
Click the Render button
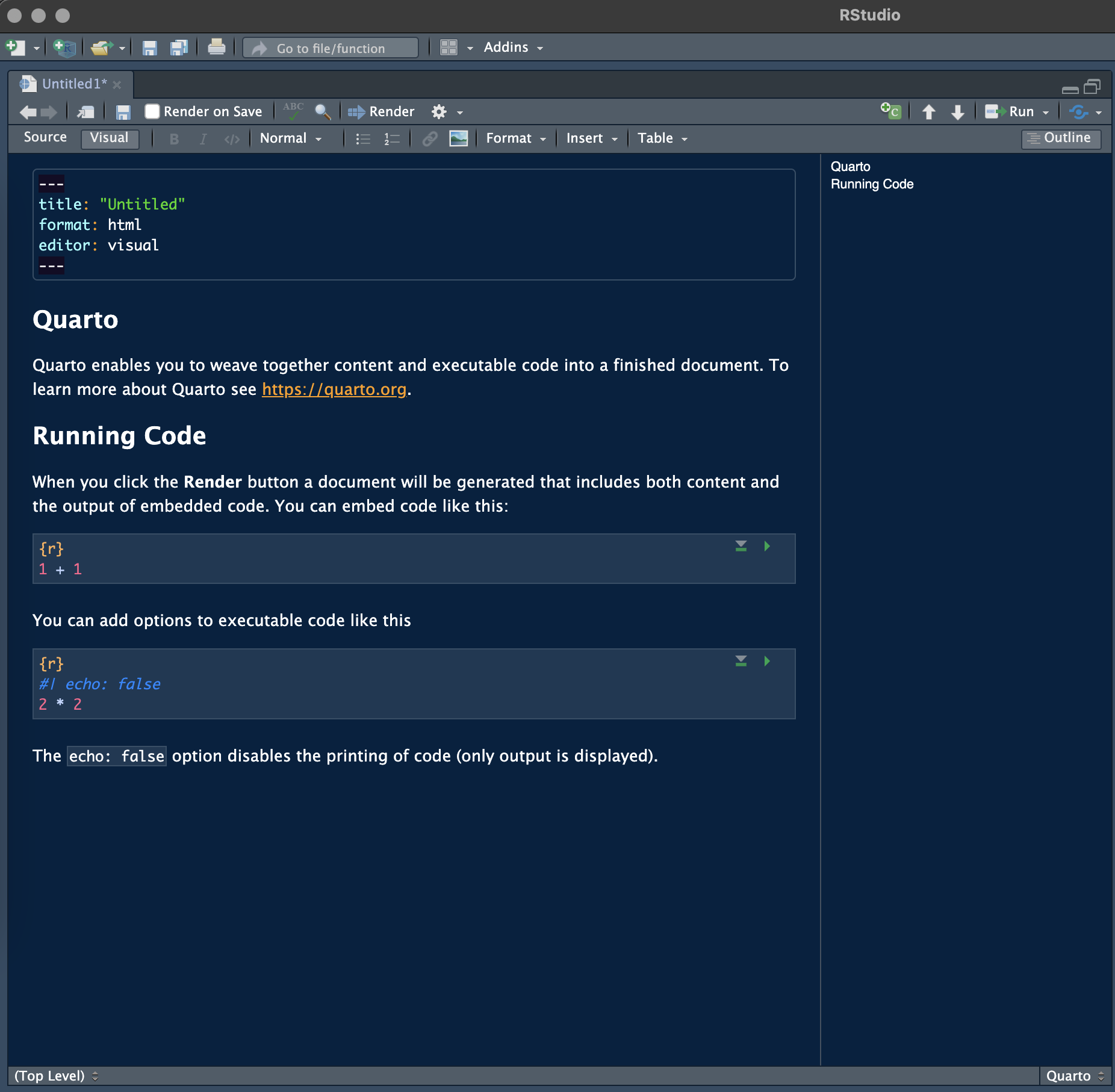tap(381, 112)
